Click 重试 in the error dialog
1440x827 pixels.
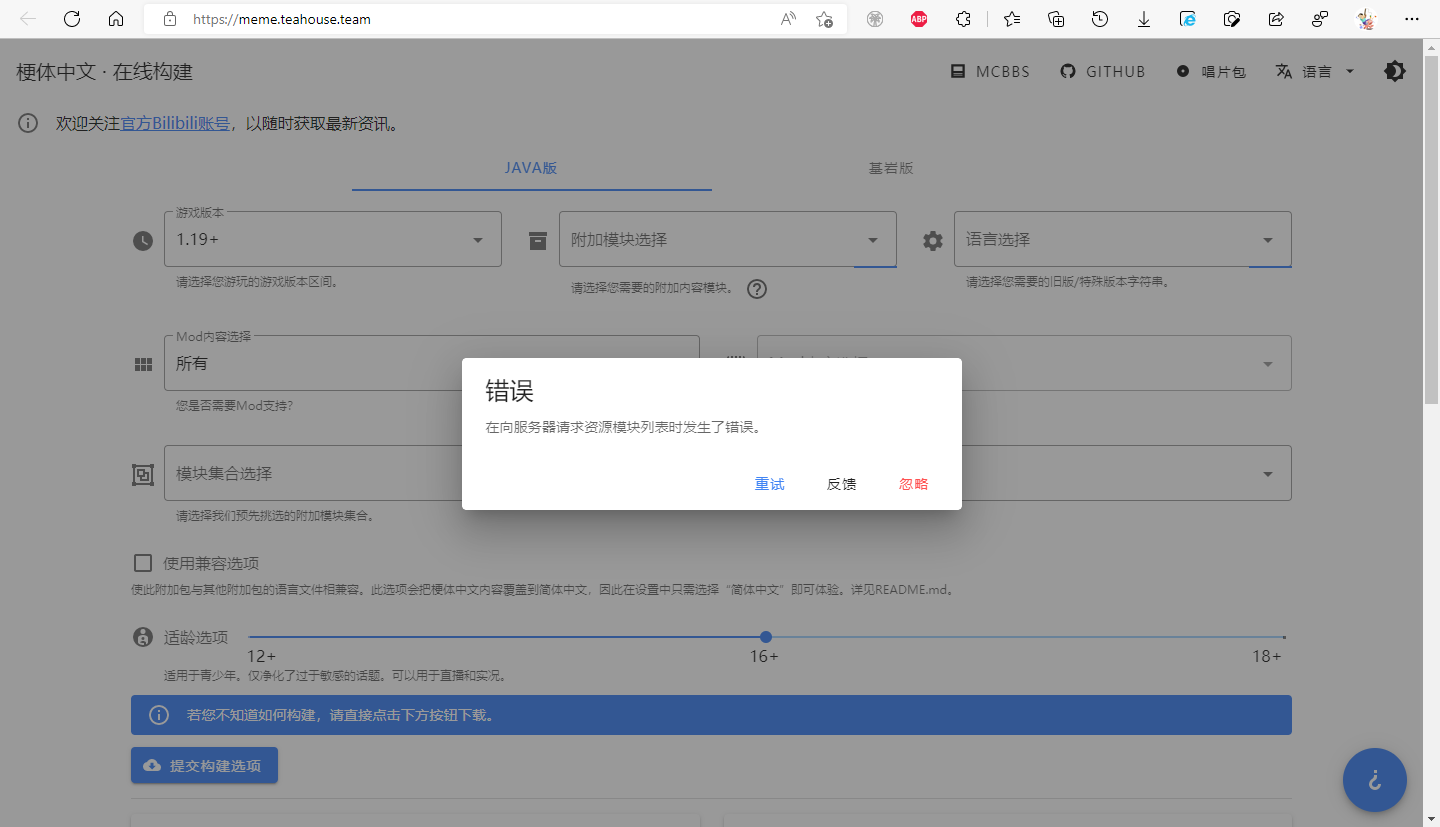point(770,484)
